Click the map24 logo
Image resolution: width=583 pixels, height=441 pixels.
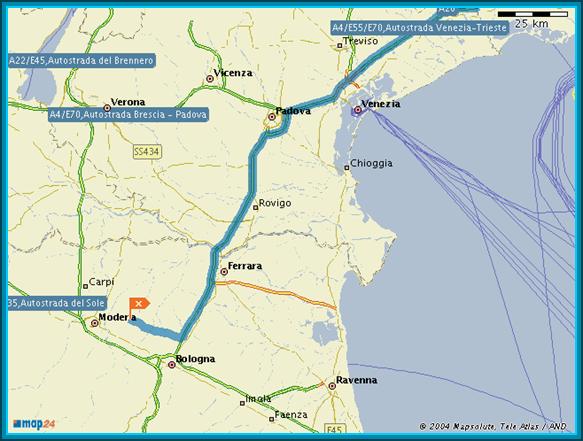(34, 424)
